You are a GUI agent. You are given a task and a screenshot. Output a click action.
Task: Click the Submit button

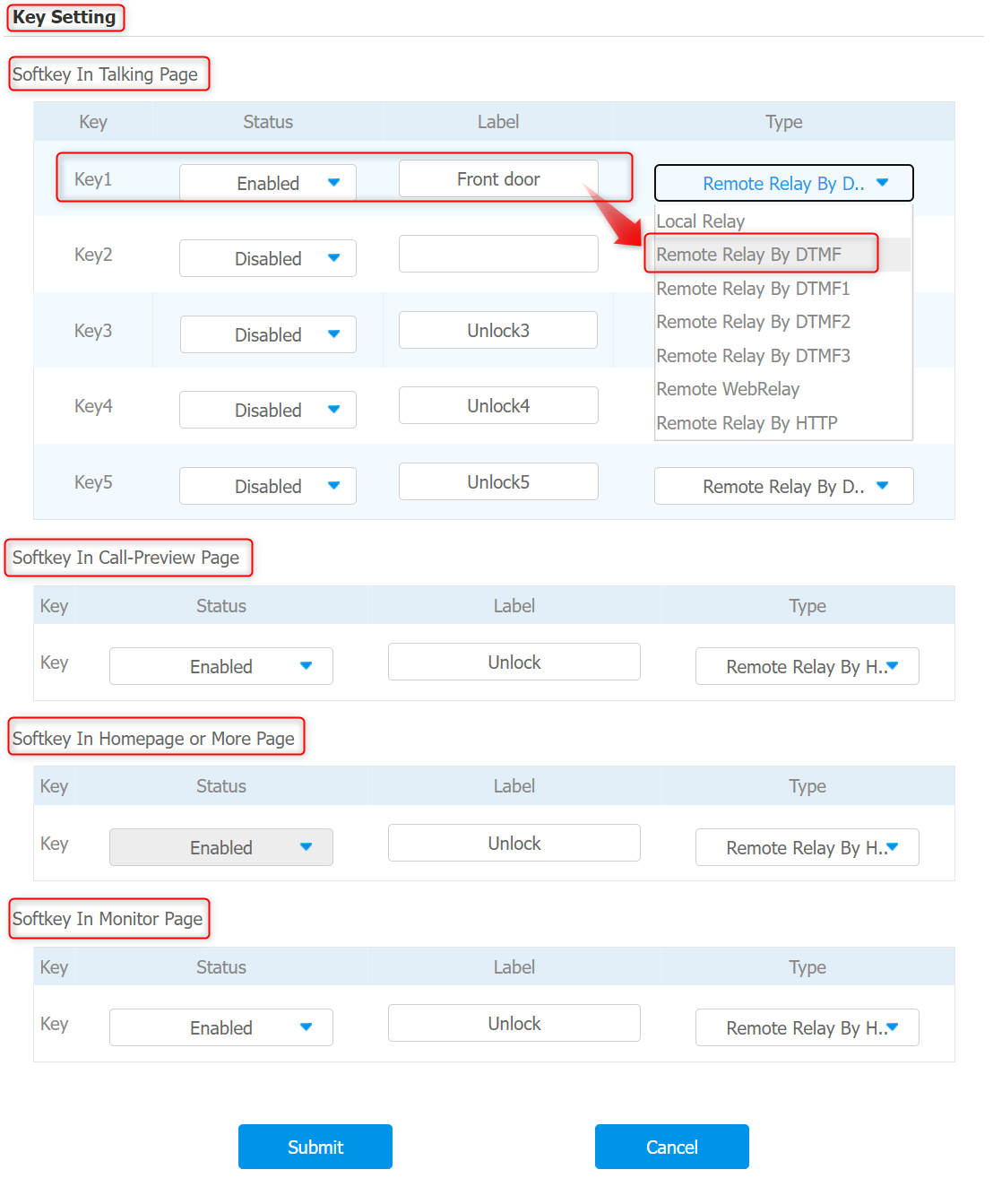click(x=315, y=1147)
